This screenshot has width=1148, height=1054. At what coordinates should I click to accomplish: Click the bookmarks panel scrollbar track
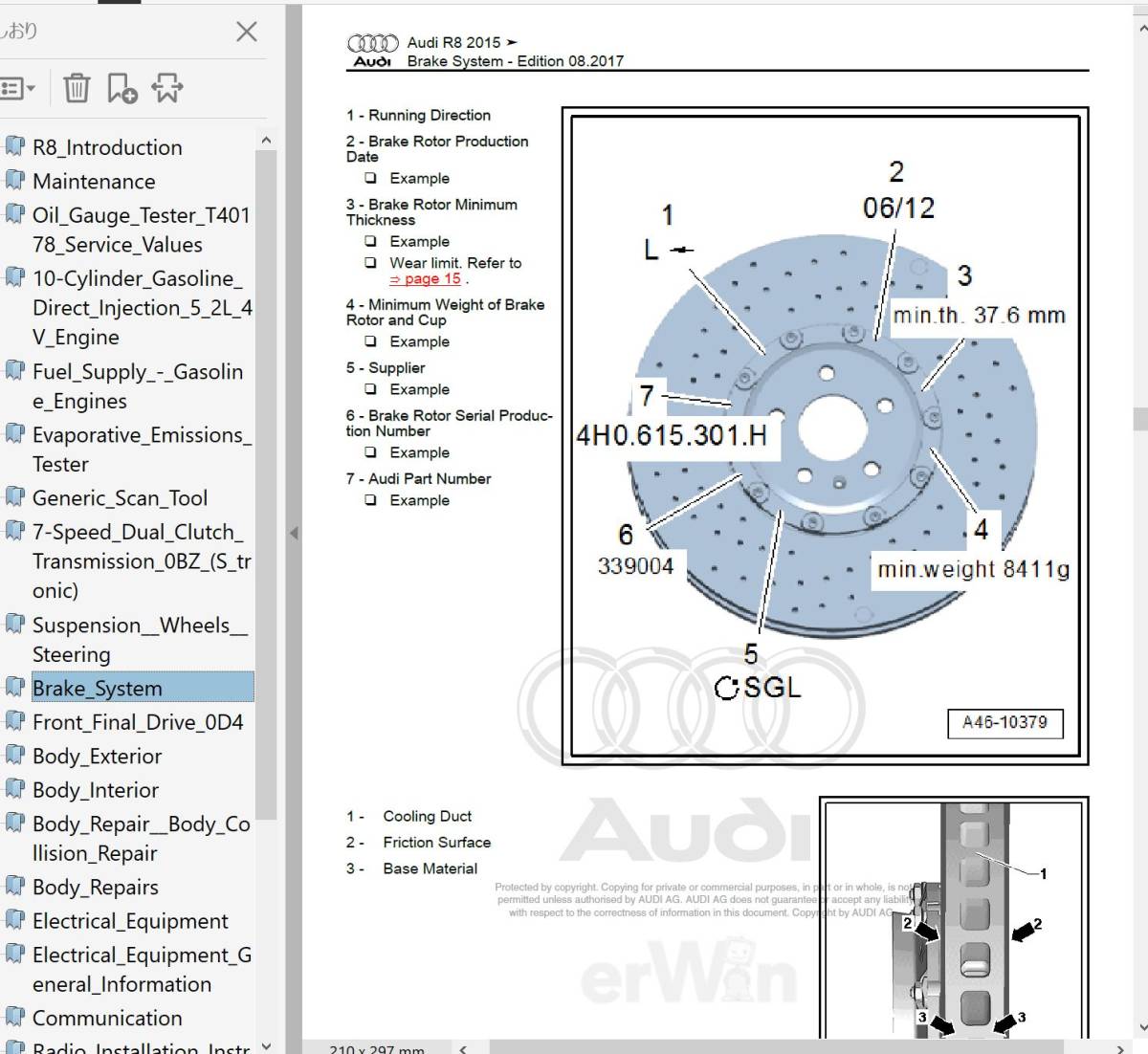tap(266, 928)
